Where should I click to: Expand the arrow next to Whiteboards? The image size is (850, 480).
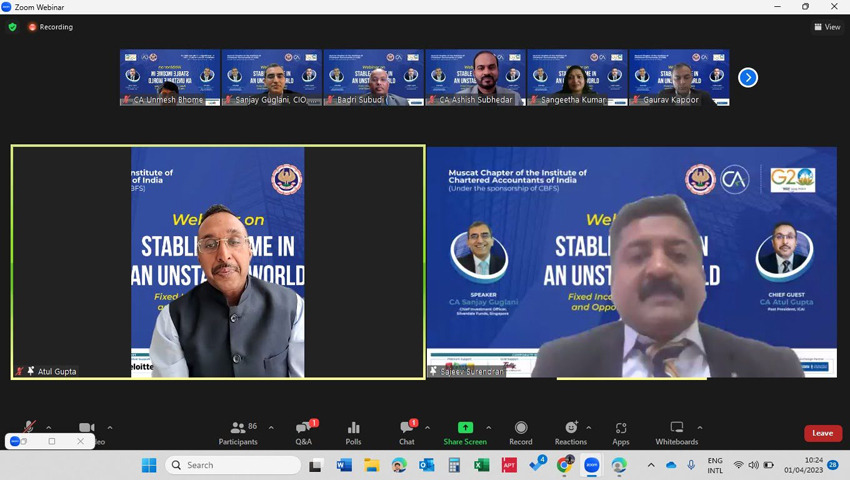(700, 428)
